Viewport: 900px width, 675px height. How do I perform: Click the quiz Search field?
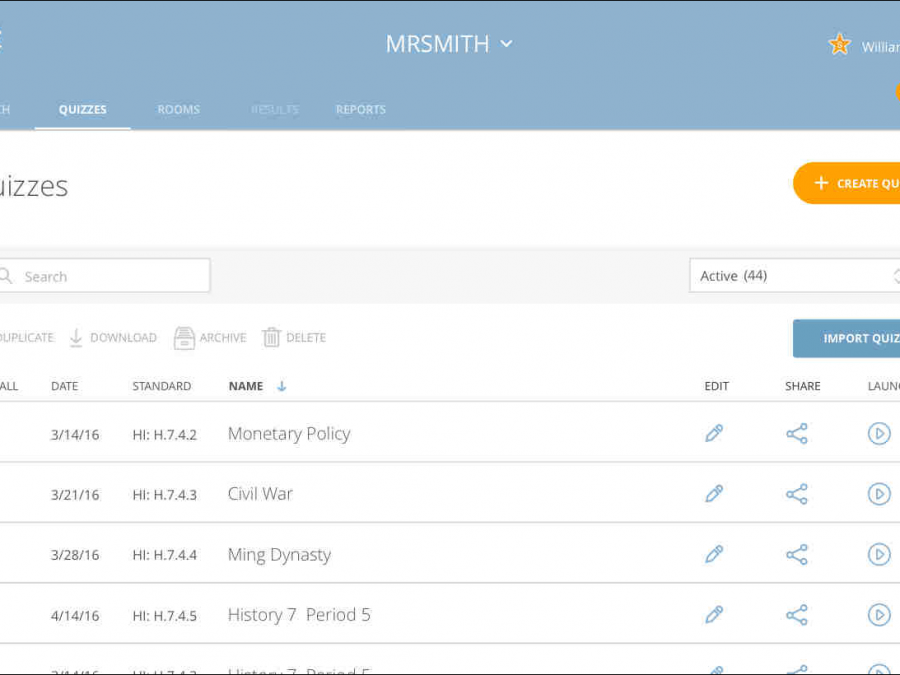[x=110, y=276]
